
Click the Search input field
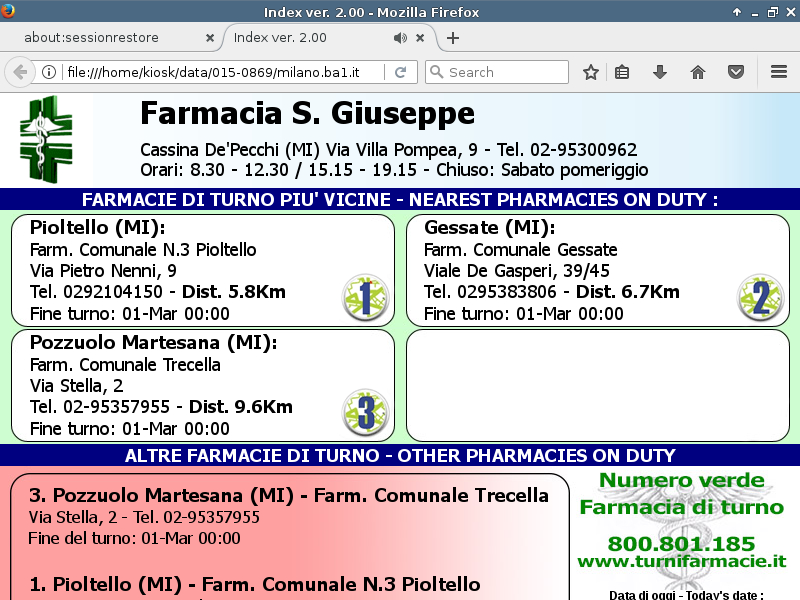505,72
